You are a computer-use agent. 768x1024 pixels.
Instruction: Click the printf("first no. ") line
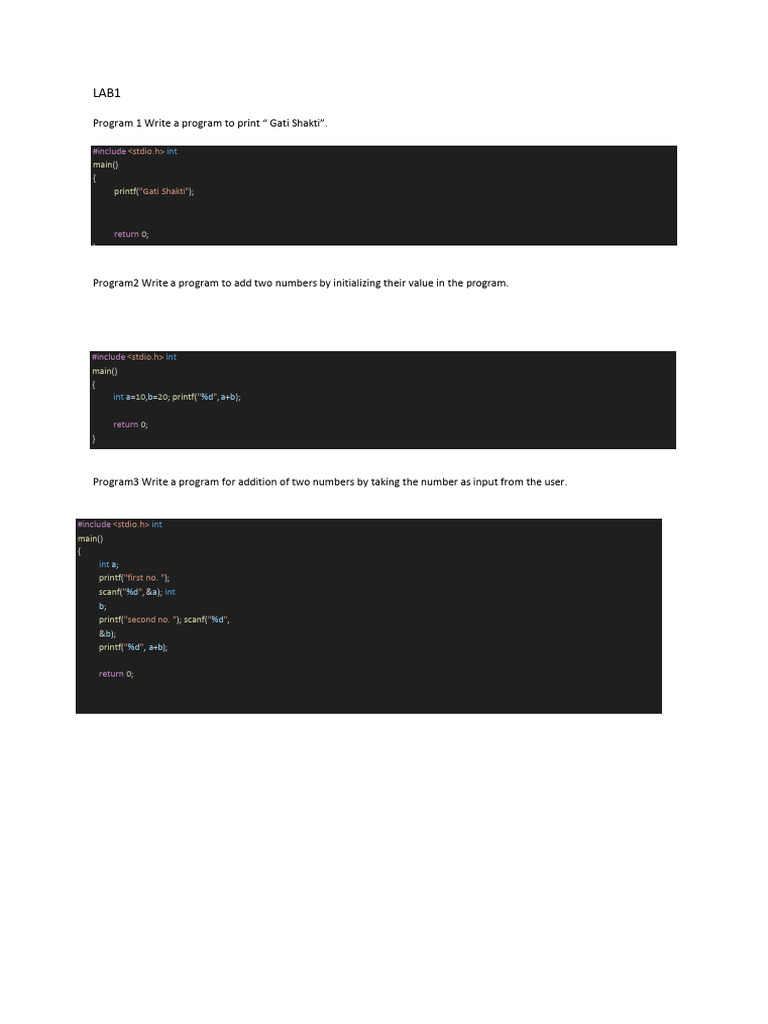click(135, 578)
